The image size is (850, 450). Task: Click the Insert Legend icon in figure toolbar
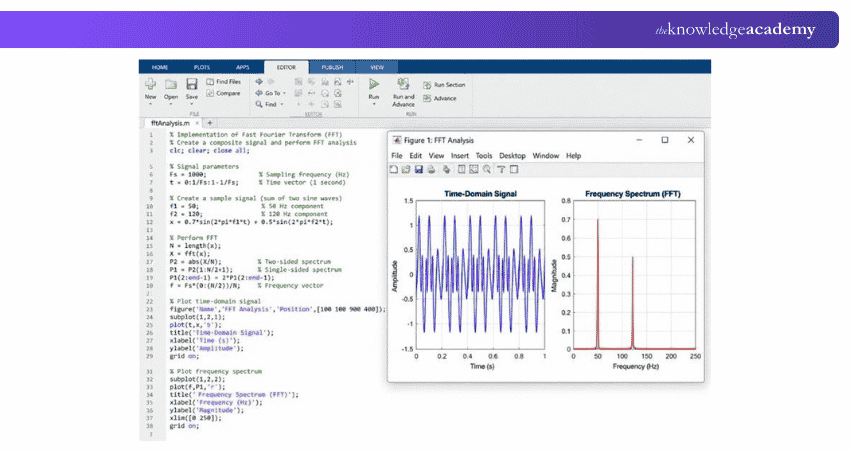point(501,170)
